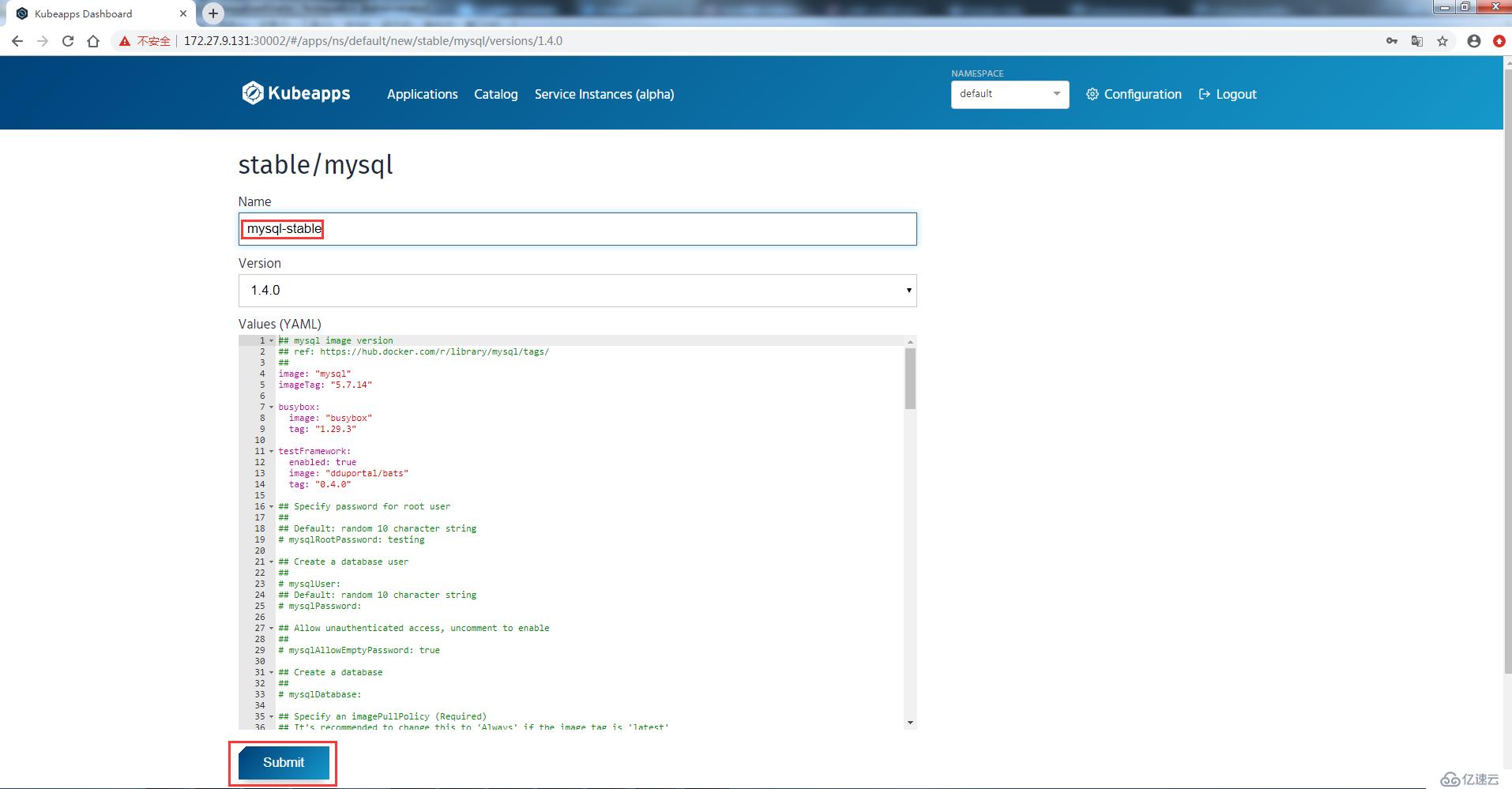Click the address bar URL

pyautogui.click(x=373, y=41)
